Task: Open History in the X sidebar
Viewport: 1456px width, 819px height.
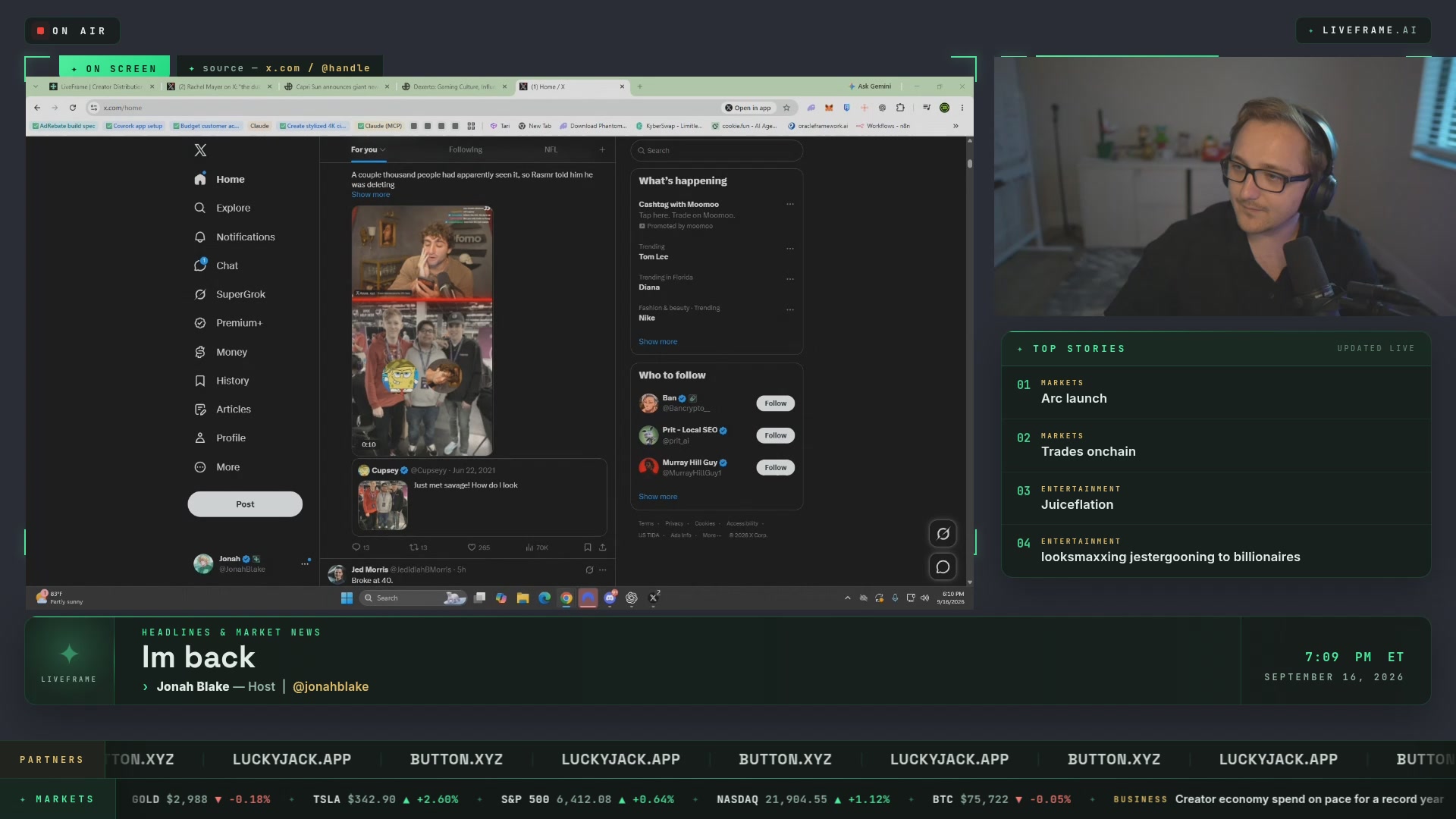Action: pyautogui.click(x=221, y=381)
